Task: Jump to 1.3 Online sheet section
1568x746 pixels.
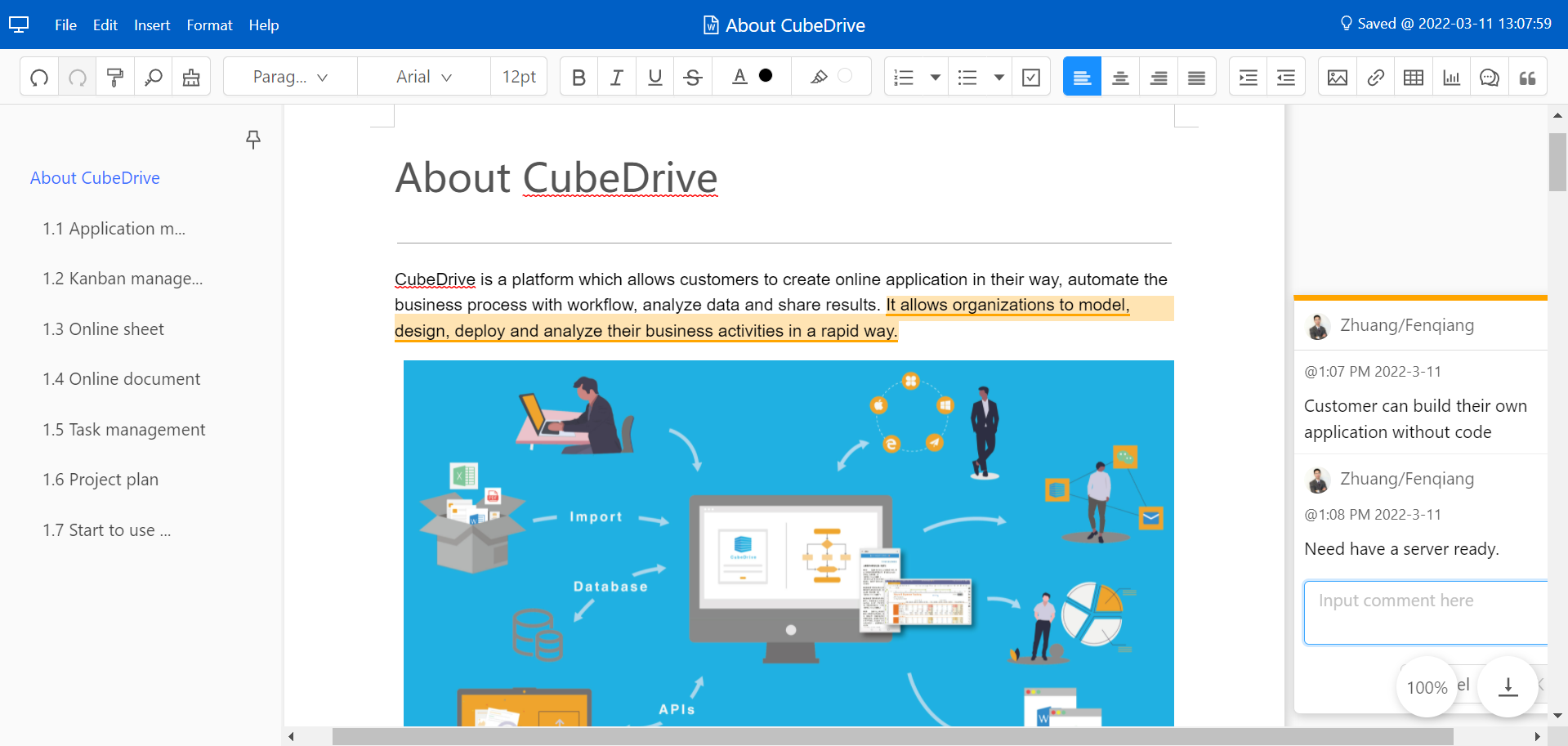Action: click(104, 329)
